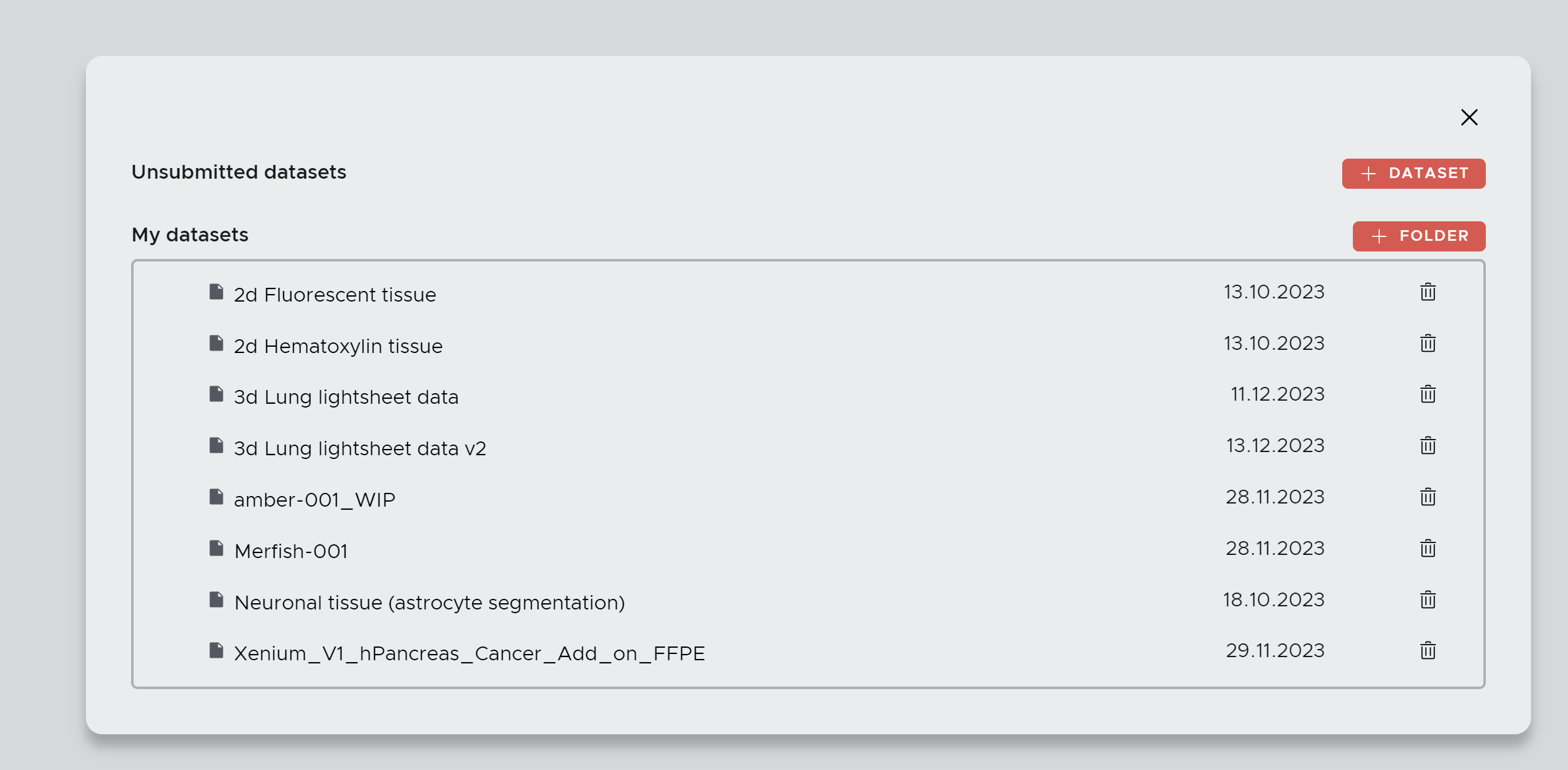This screenshot has height=770, width=1568.
Task: Click the delete icon for 2d Fluorescent tissue
Action: 1428,292
